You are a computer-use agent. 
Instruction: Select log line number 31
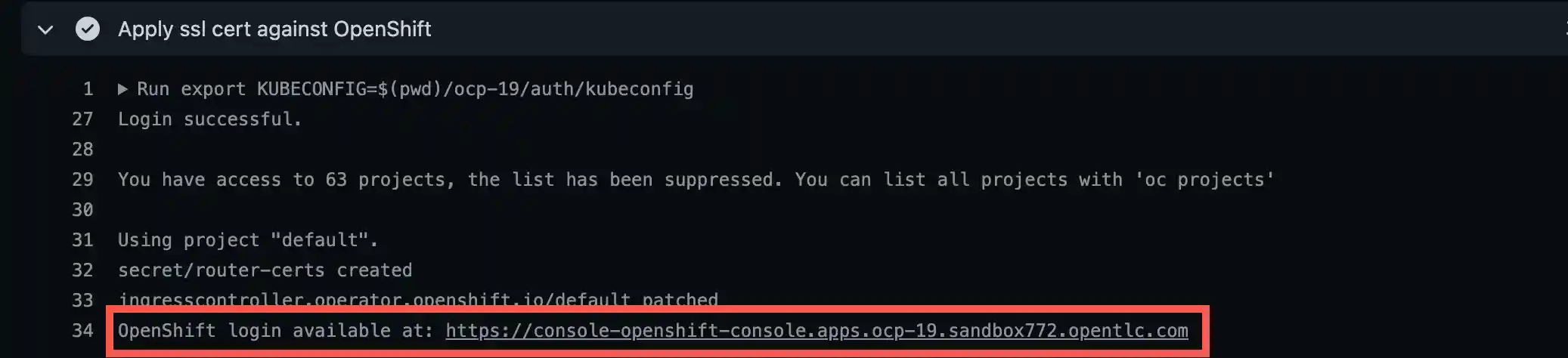coord(82,240)
